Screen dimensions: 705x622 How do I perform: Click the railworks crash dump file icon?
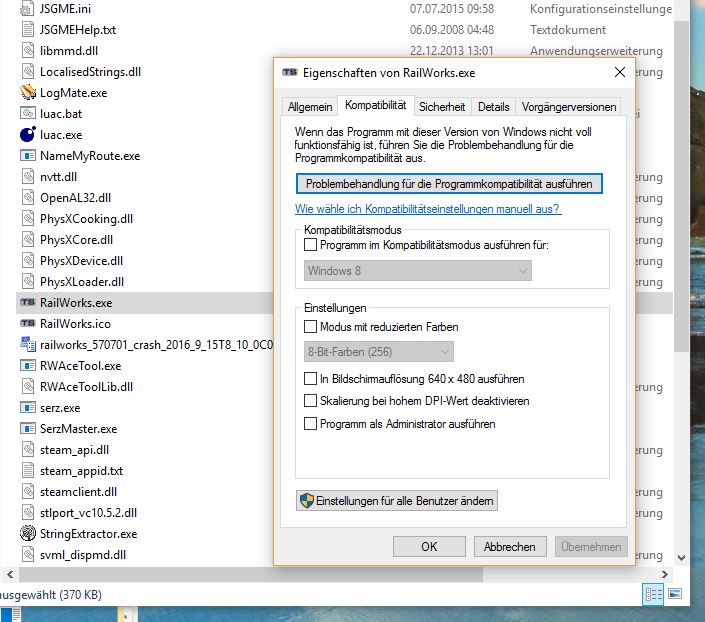coord(27,345)
